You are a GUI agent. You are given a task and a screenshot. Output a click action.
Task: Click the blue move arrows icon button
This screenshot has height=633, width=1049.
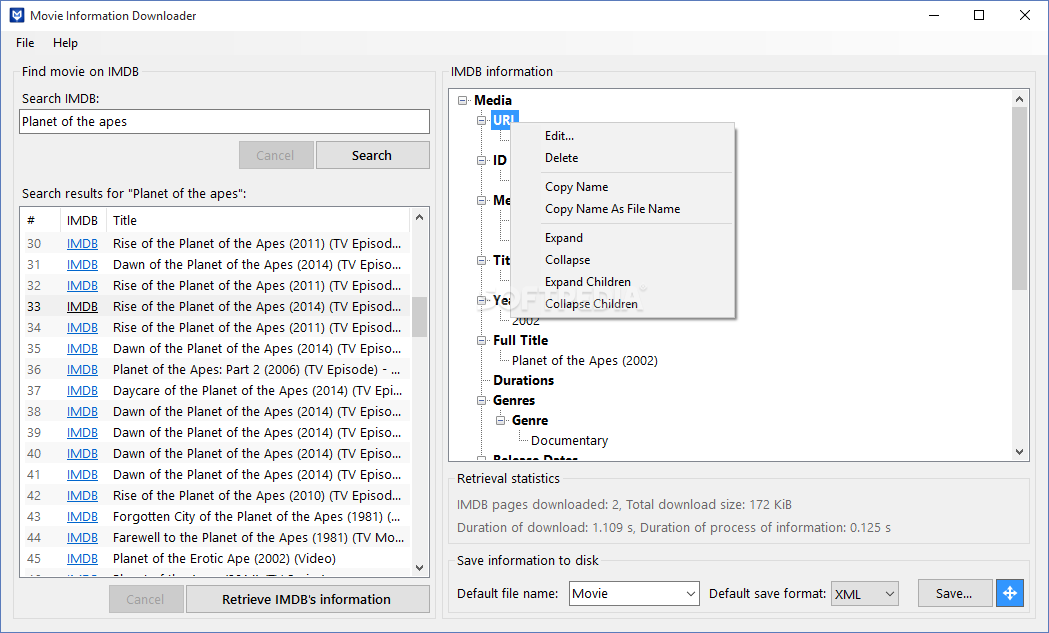[x=1010, y=594]
